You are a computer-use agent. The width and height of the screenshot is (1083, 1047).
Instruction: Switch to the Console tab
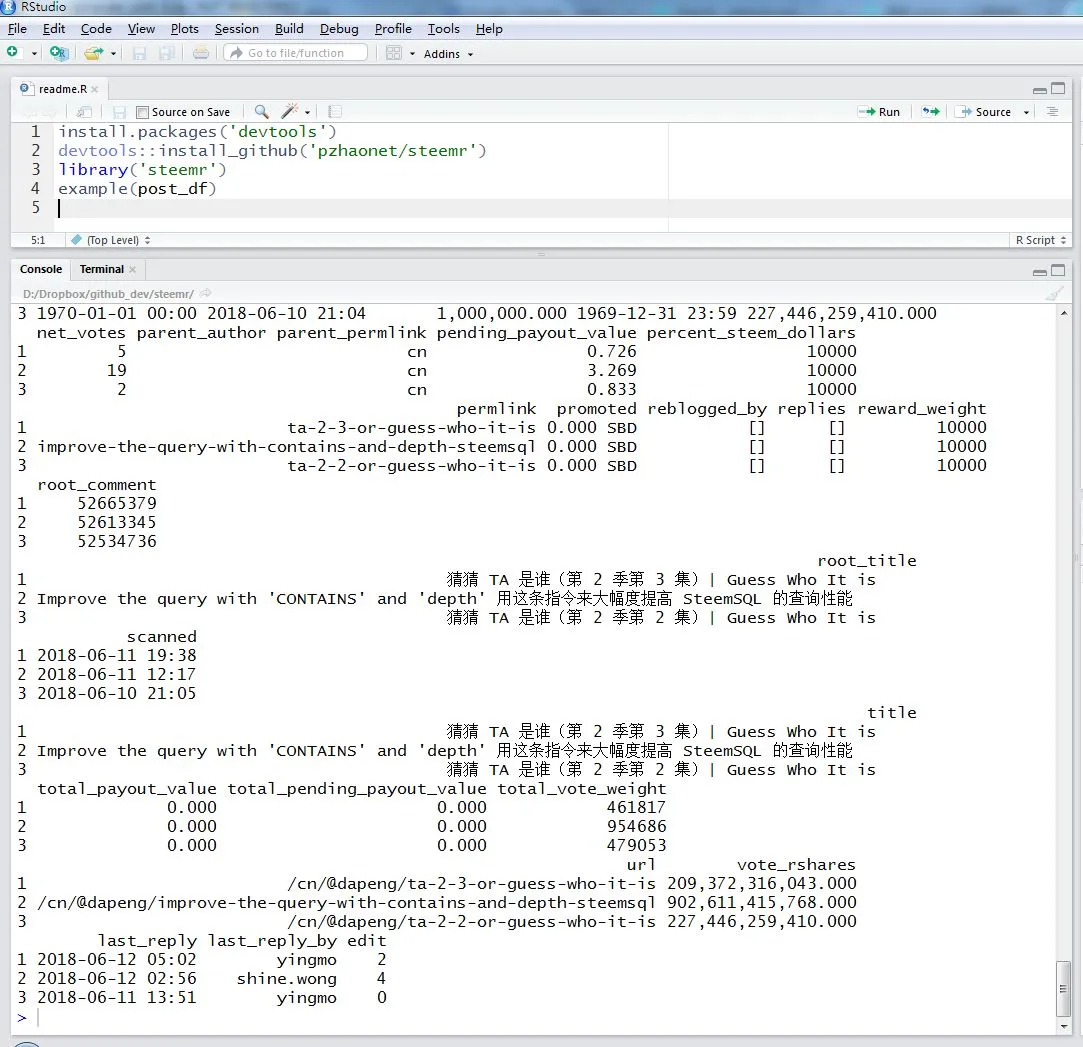pyautogui.click(x=41, y=269)
